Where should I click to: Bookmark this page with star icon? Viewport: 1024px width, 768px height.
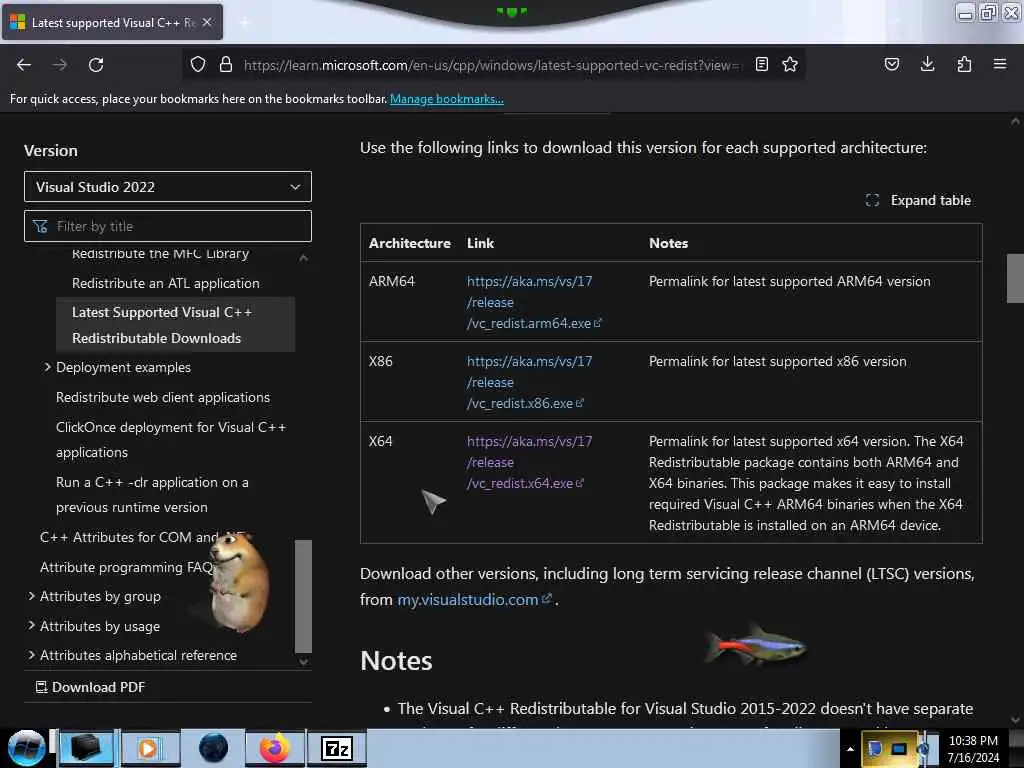click(790, 65)
